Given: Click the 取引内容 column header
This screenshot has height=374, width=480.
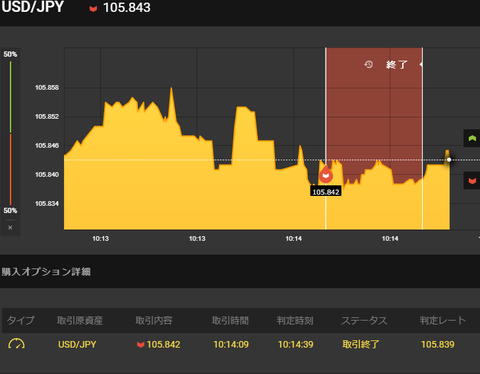Looking at the screenshot, I should [x=154, y=320].
